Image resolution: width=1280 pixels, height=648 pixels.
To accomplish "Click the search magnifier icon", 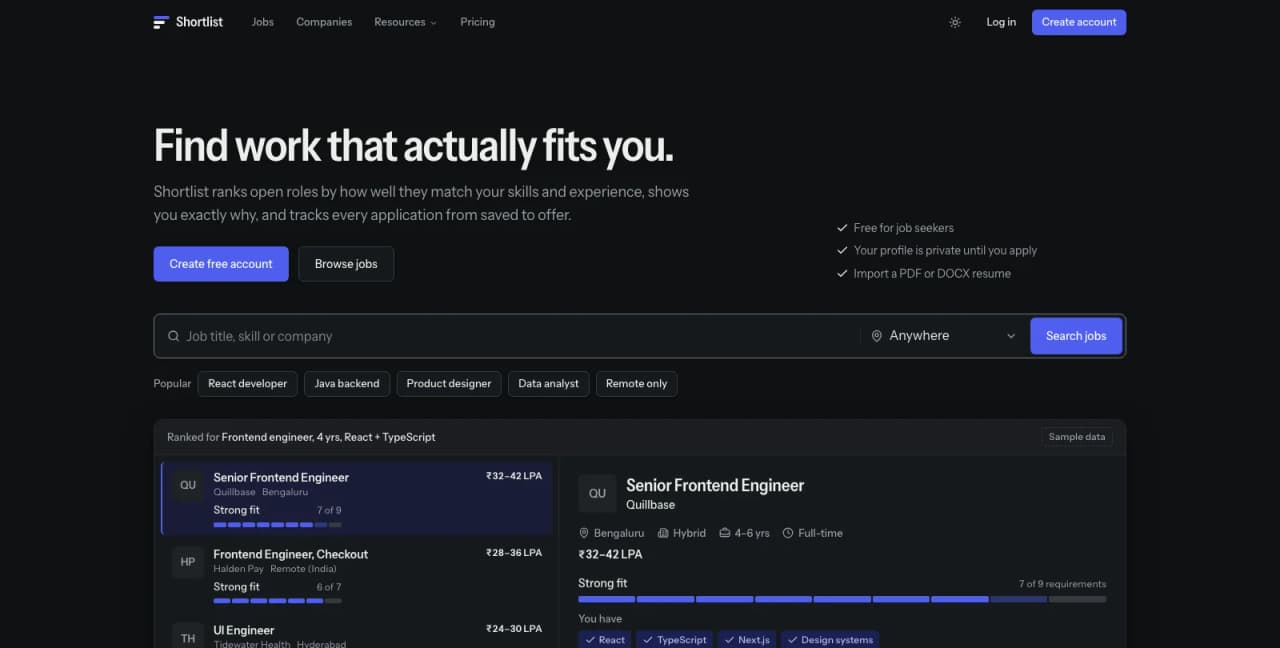I will pos(174,336).
